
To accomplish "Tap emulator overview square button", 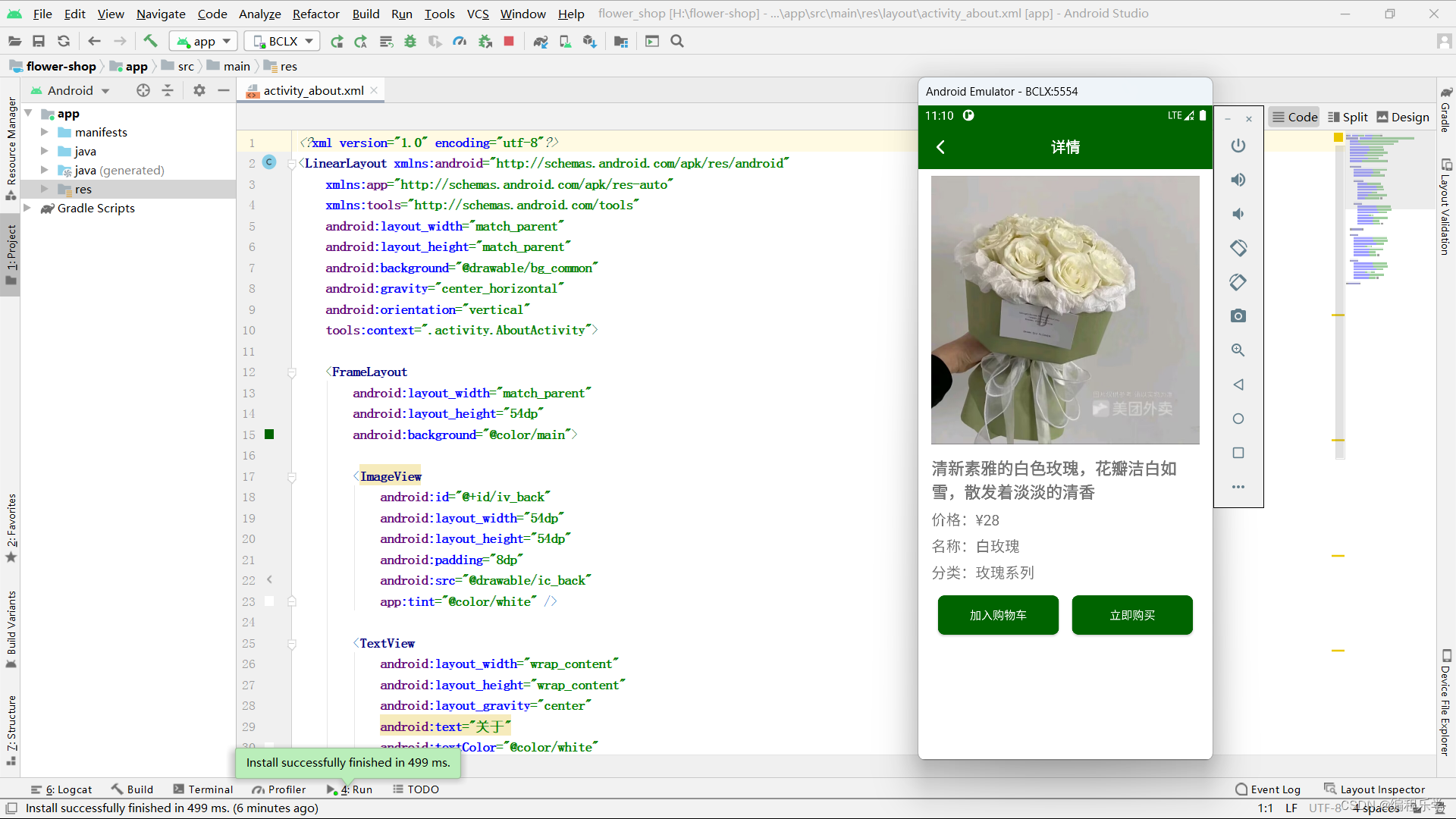I will click(1238, 453).
